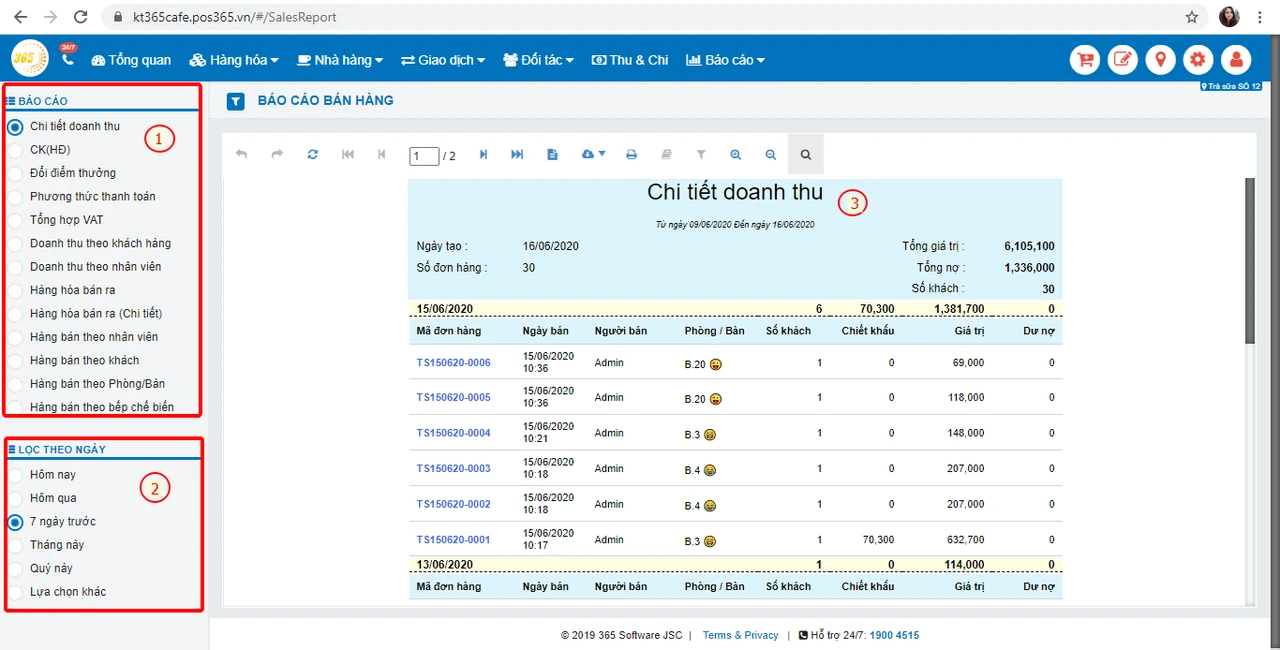Open the export cloud download dropdown

pyautogui.click(x=593, y=155)
